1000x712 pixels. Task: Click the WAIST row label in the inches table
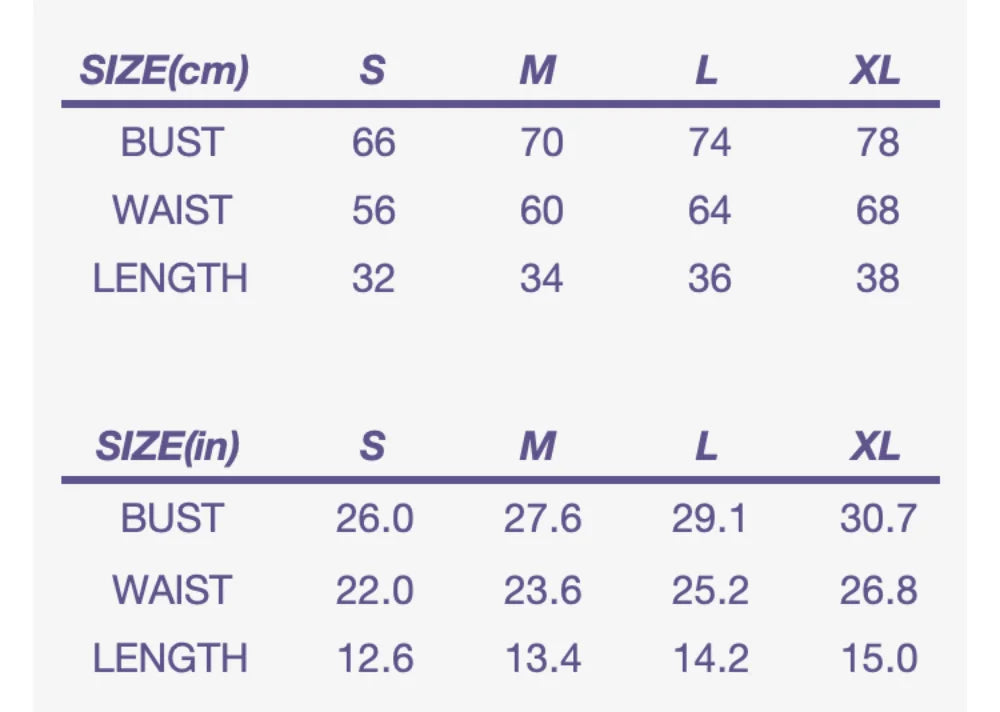(x=172, y=590)
